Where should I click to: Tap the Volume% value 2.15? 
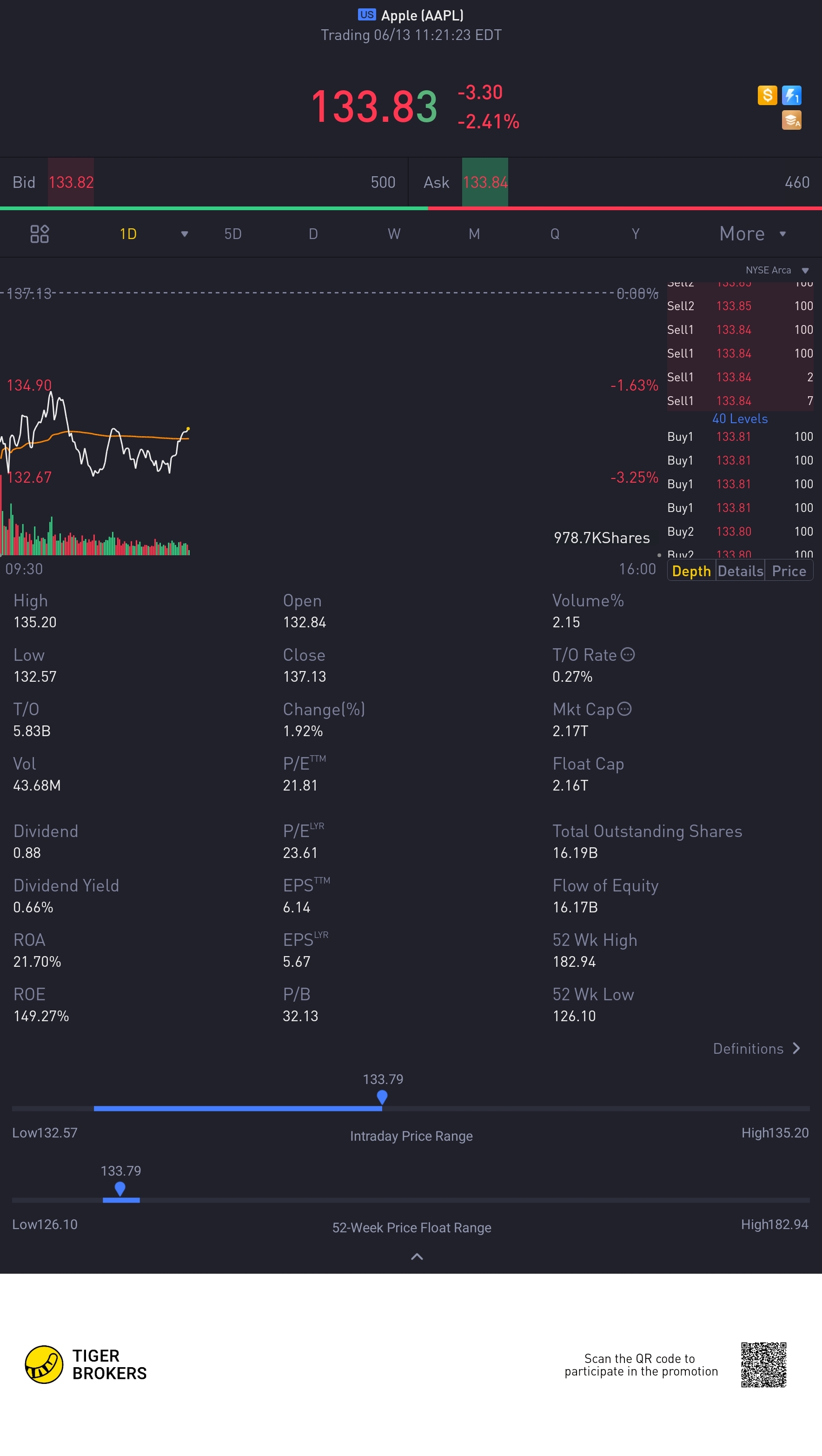(566, 622)
